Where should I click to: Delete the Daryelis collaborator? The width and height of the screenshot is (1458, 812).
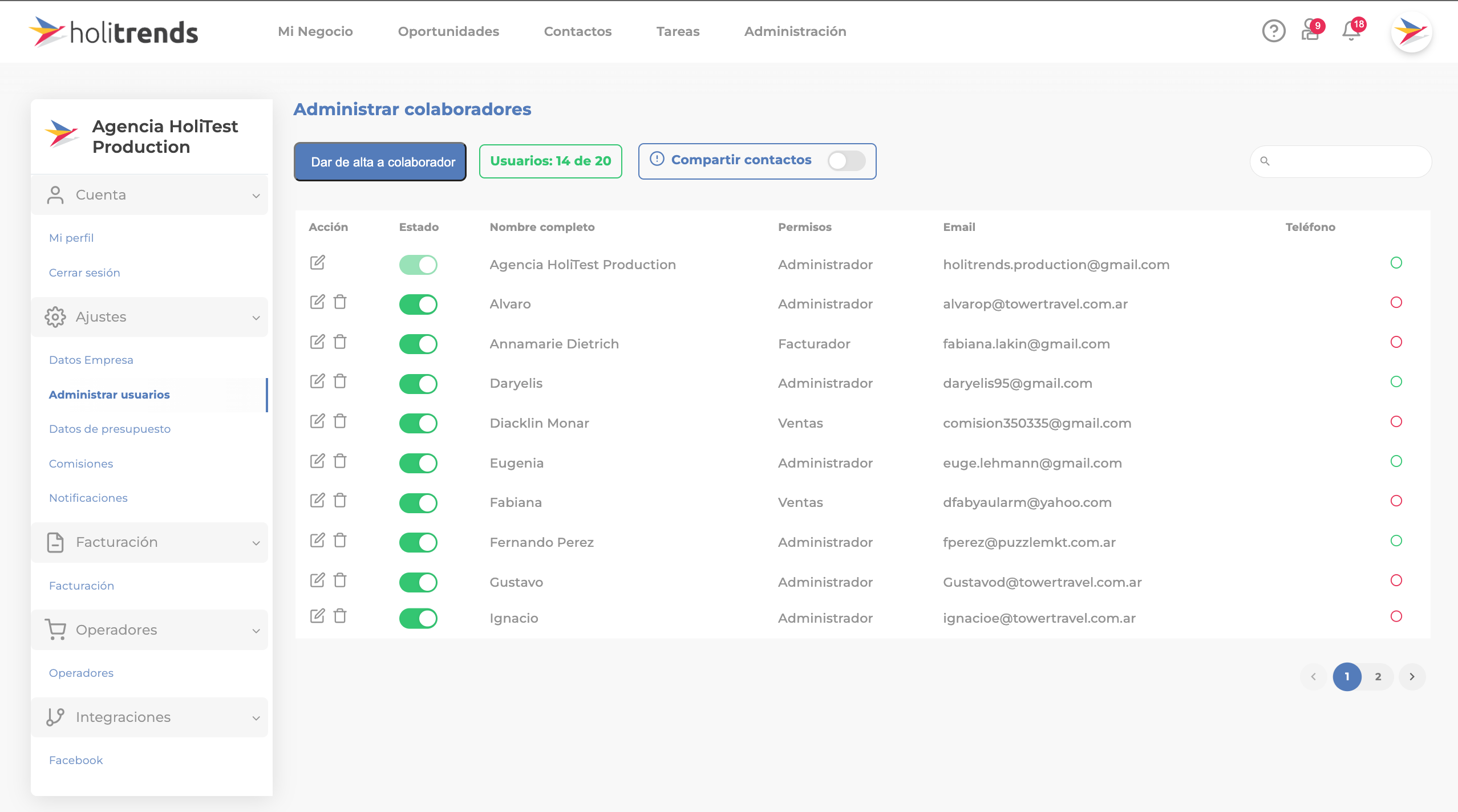(340, 381)
